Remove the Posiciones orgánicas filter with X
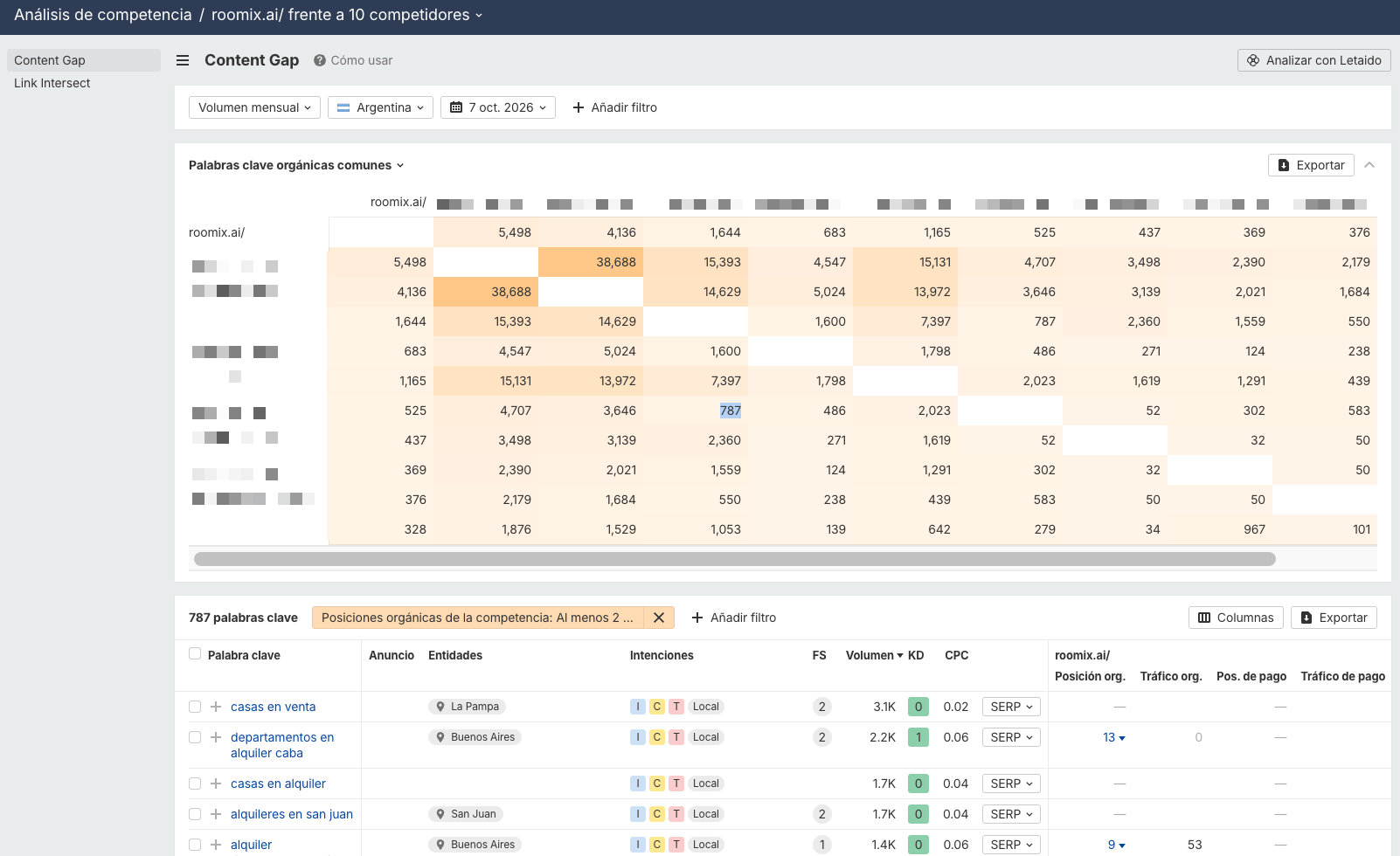The image size is (1400, 856). pyautogui.click(x=659, y=618)
